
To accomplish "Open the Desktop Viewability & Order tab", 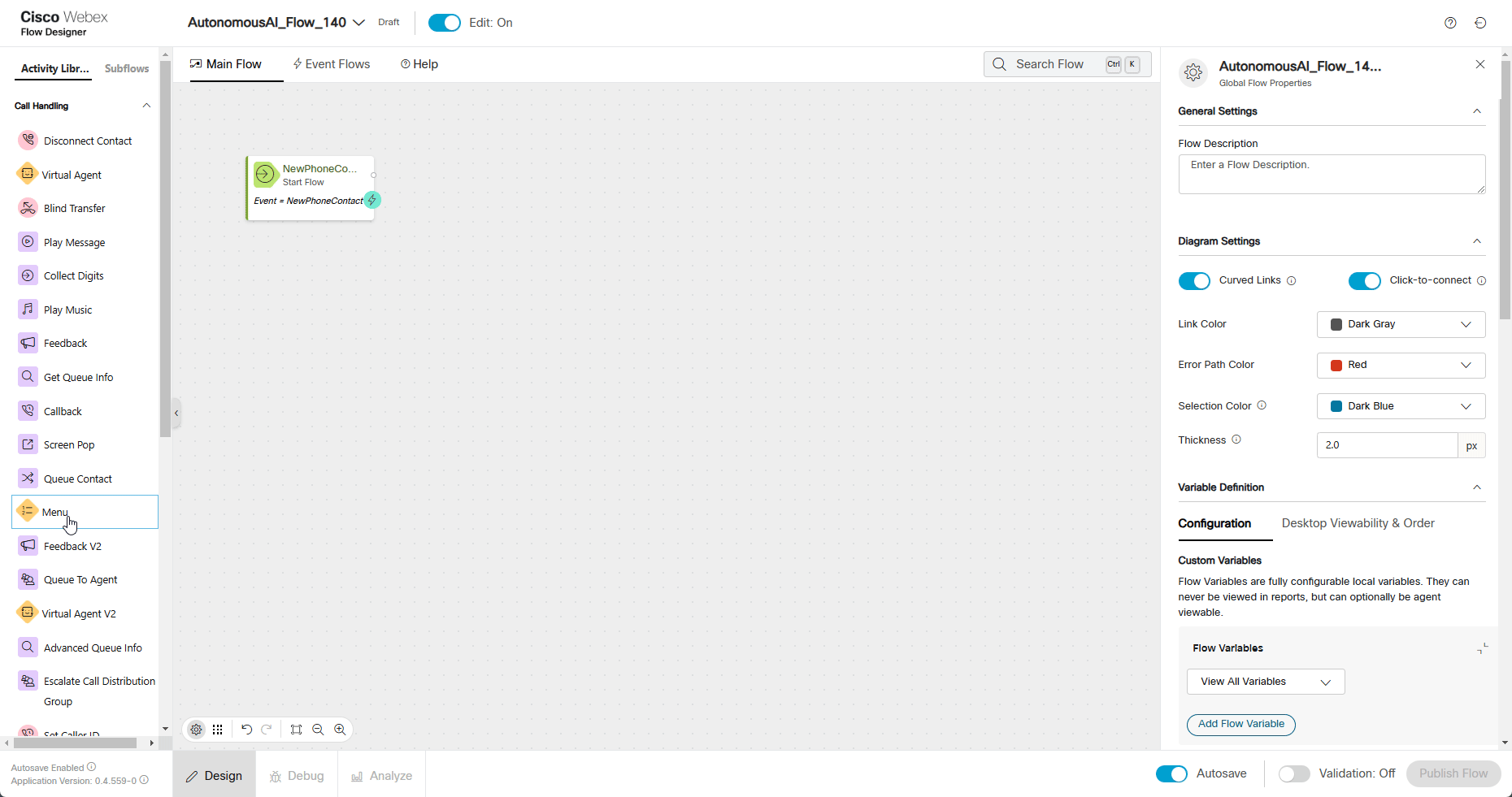I will tap(1358, 523).
